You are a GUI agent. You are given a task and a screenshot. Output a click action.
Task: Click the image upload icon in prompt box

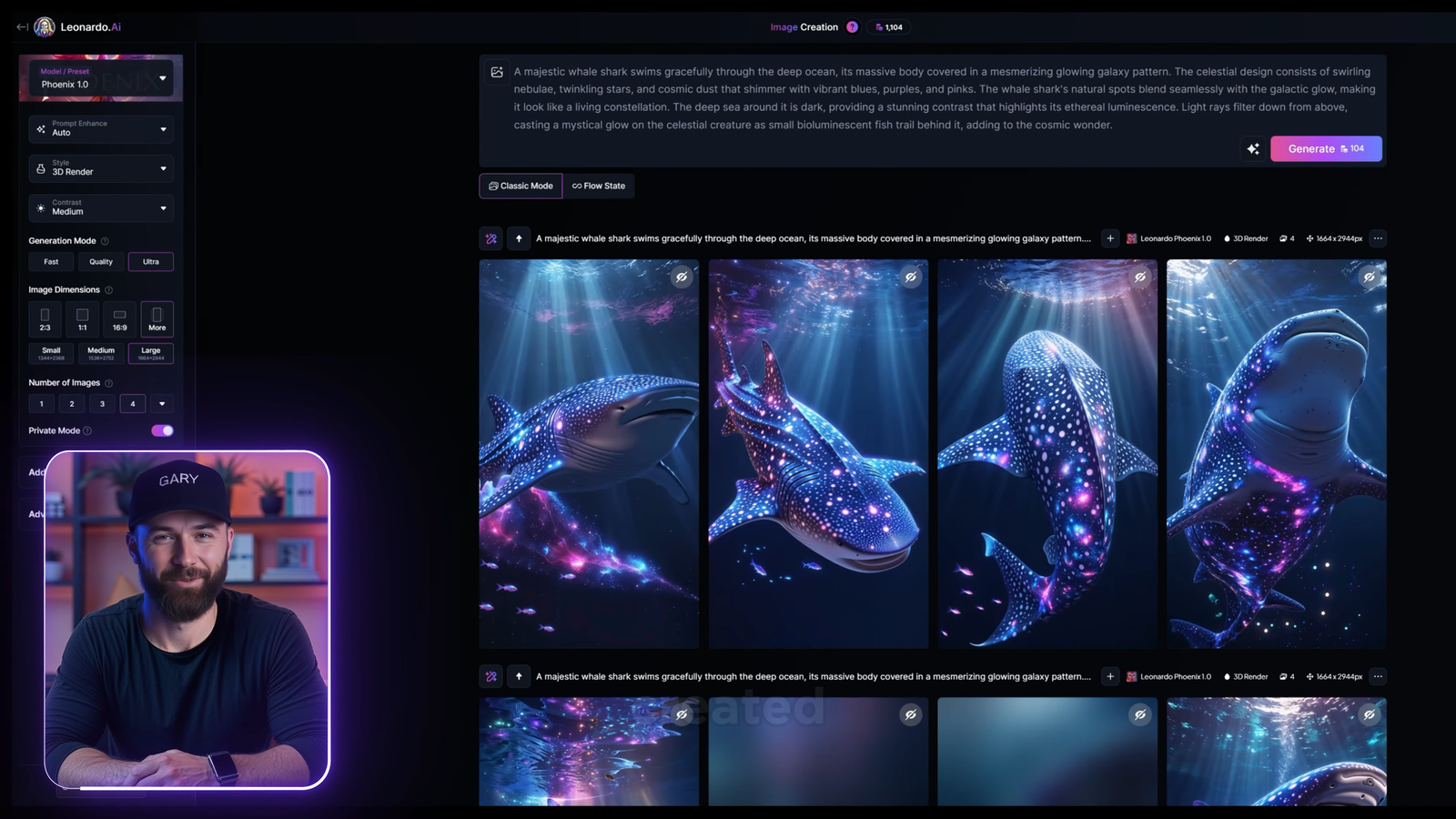pos(497,72)
